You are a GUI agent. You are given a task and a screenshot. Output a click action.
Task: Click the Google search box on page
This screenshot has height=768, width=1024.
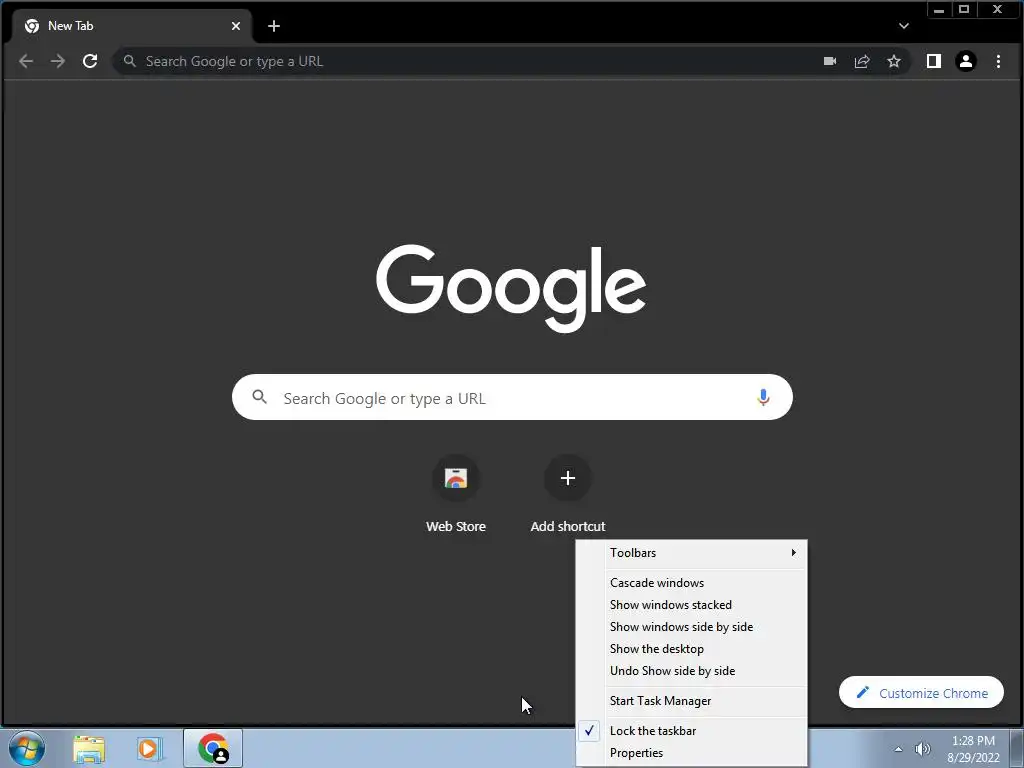512,398
